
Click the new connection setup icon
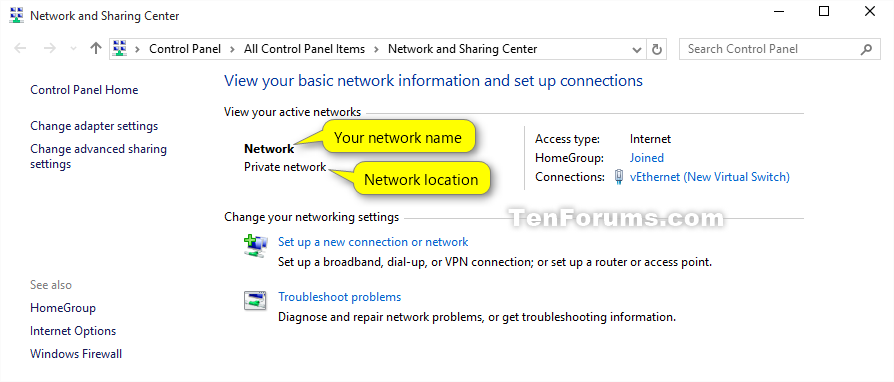[255, 246]
